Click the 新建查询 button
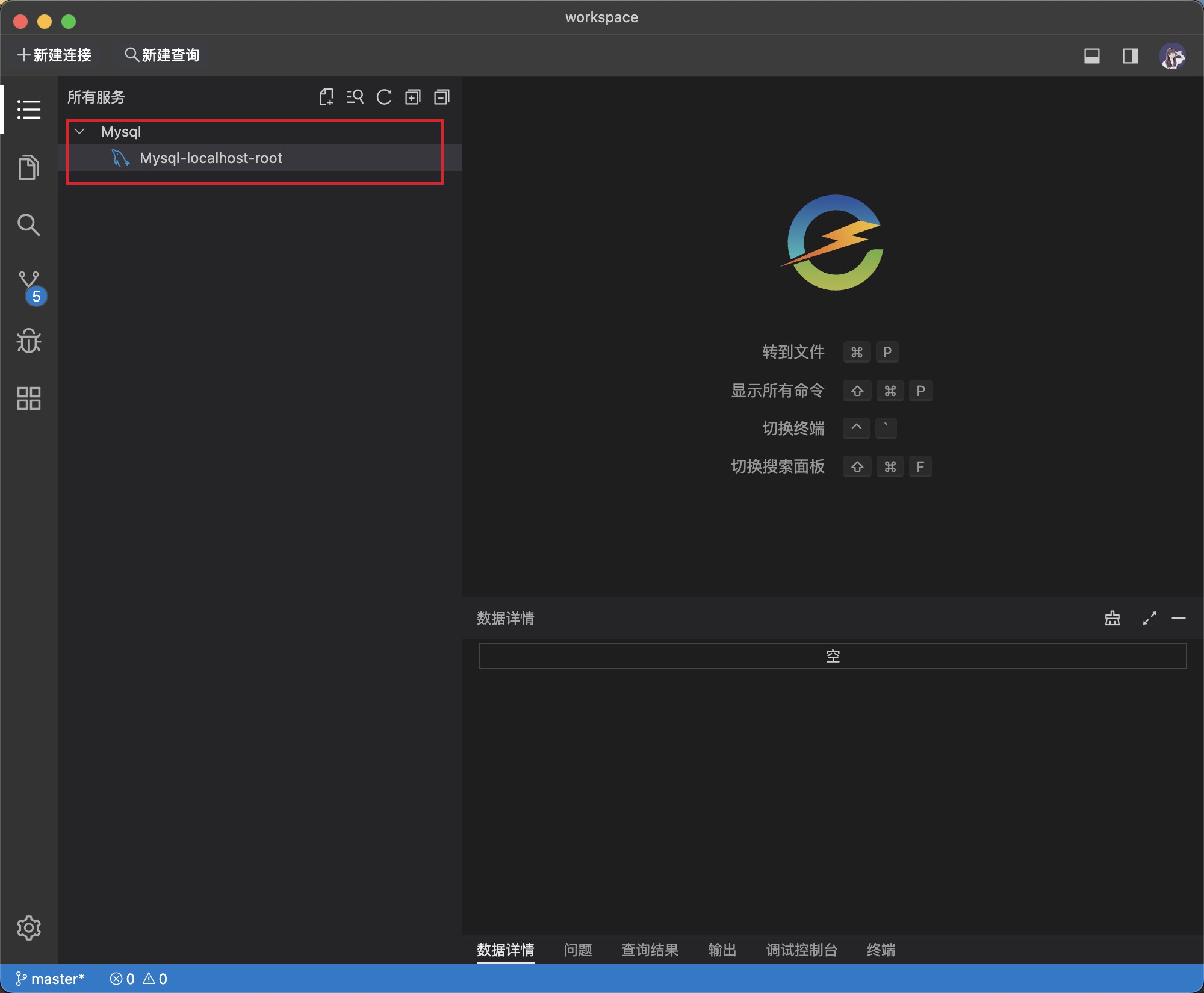 (x=162, y=55)
